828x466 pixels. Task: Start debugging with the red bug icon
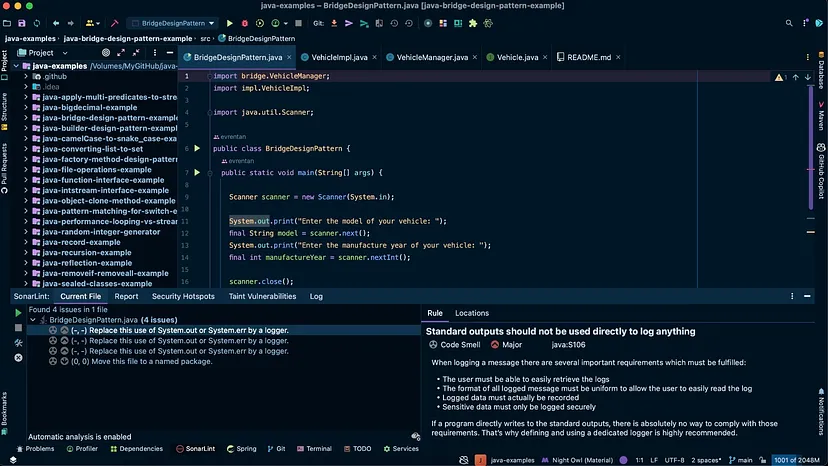[x=244, y=23]
